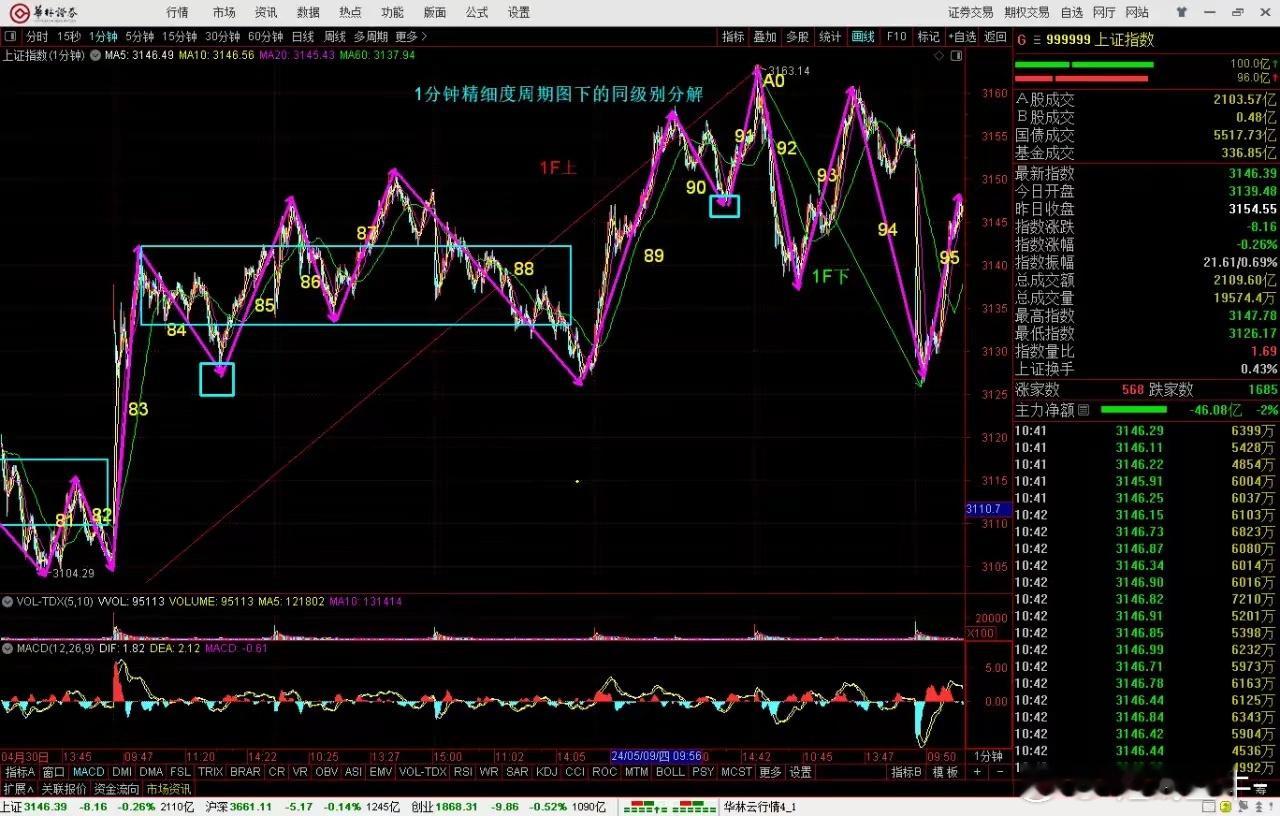The height and width of the screenshot is (816, 1280).
Task: Open the 指标B indicator dropdown
Action: click(x=906, y=772)
